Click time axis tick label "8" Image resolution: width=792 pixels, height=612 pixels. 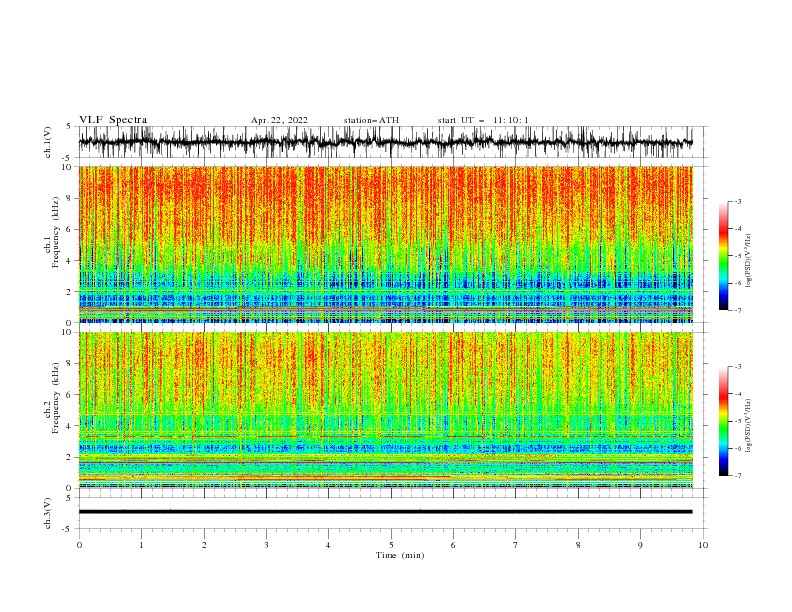coord(578,545)
